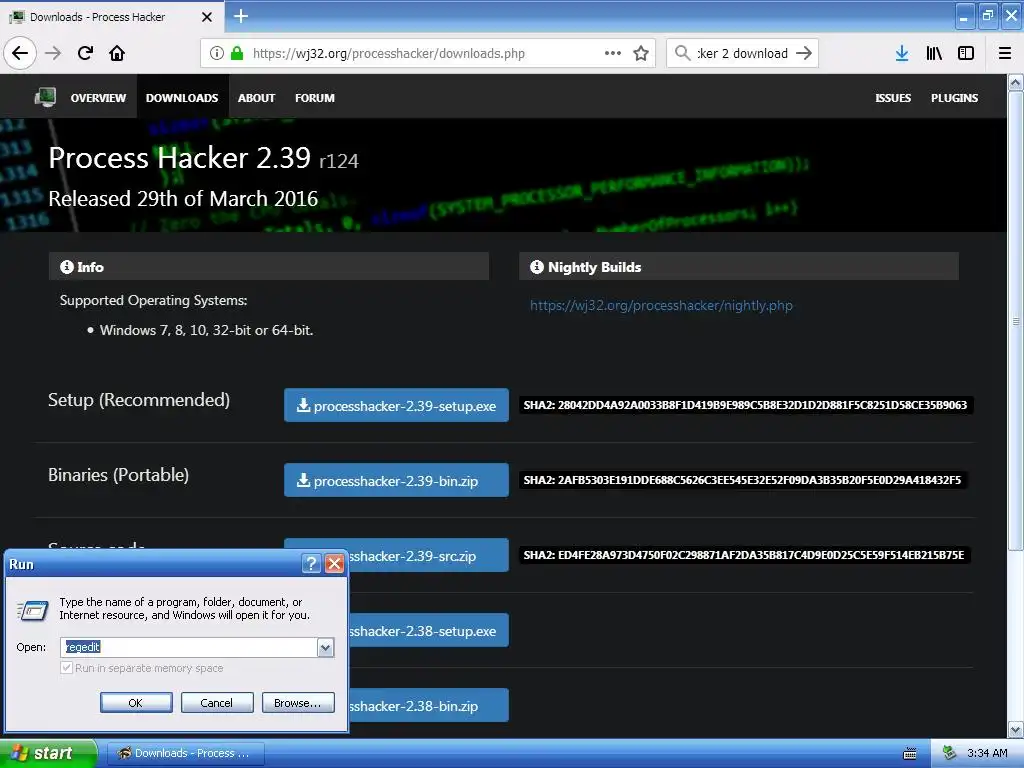Open a new tab with plus button
This screenshot has width=1024, height=768.
241,16
